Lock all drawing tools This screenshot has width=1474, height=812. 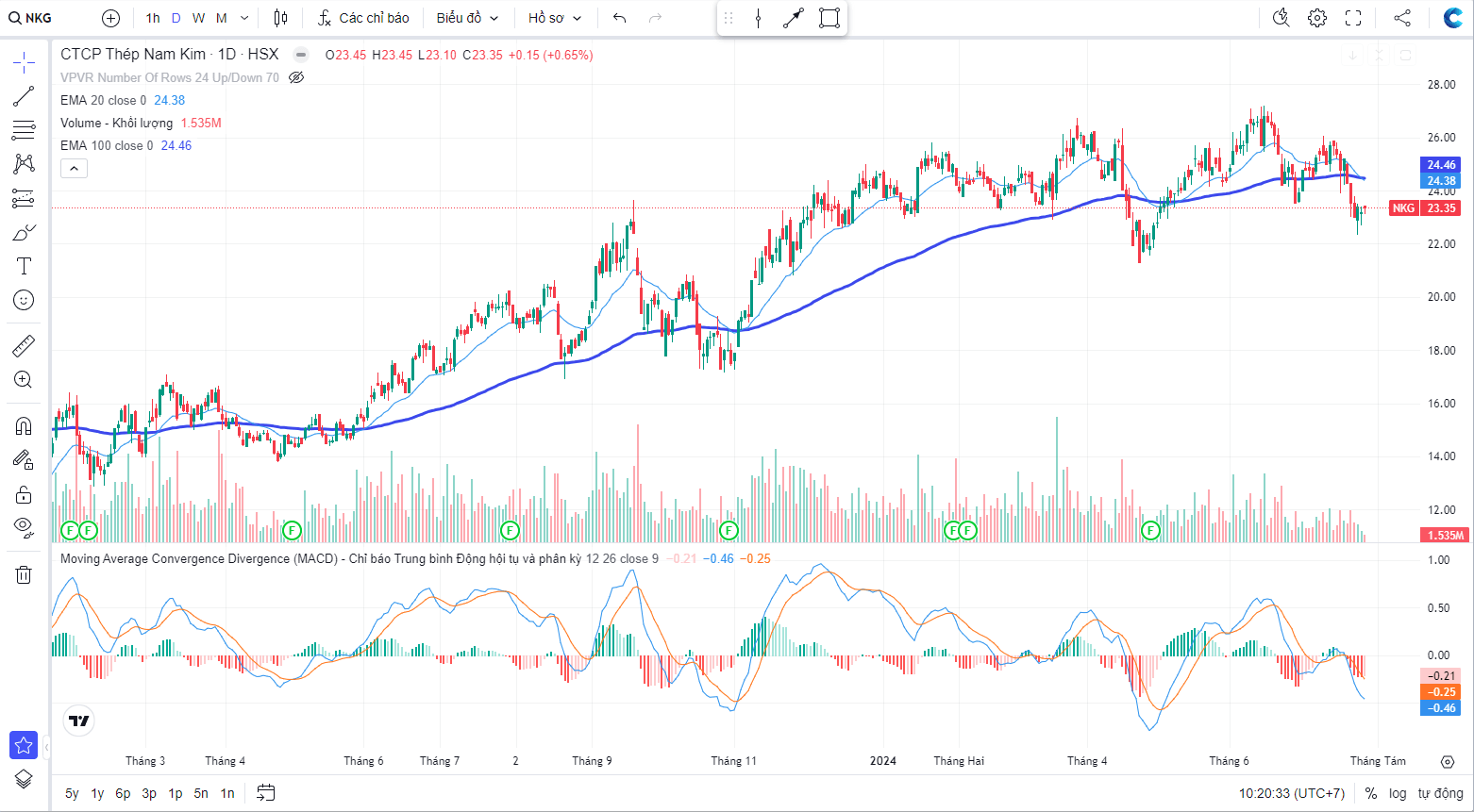coord(24,494)
